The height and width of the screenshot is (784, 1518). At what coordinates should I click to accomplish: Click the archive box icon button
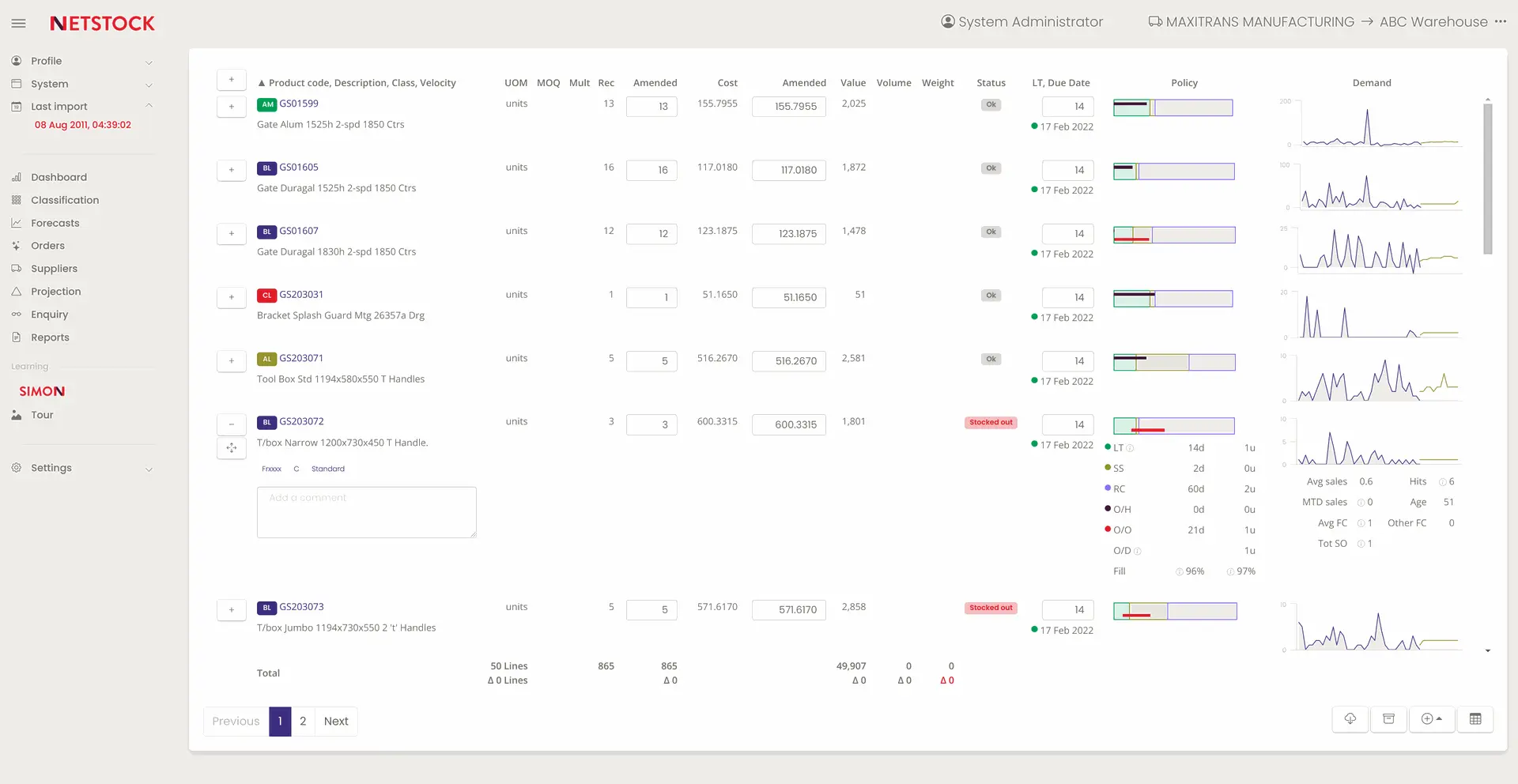click(1388, 719)
